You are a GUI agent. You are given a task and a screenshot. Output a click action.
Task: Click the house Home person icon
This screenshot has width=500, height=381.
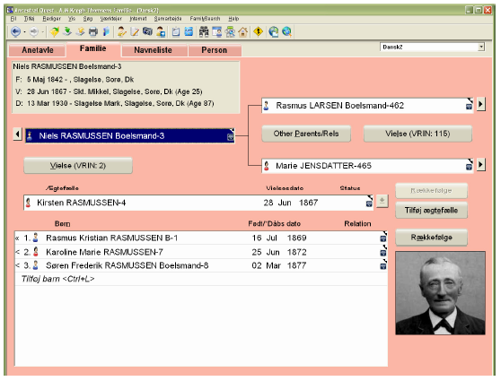pos(243,32)
